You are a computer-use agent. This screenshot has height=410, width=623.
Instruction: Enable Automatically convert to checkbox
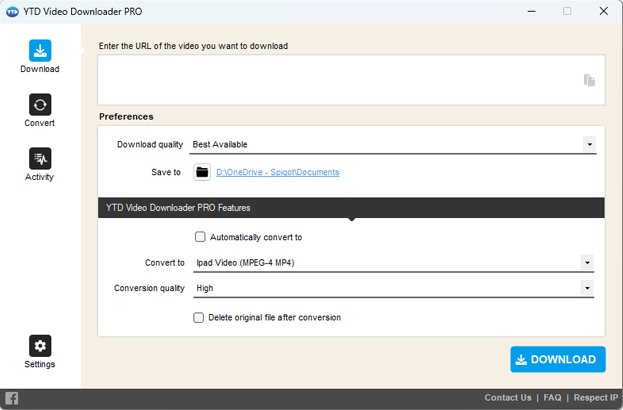tap(200, 237)
